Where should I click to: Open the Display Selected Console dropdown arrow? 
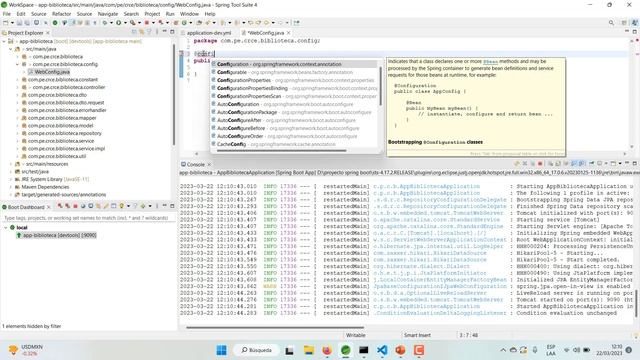pos(606,164)
